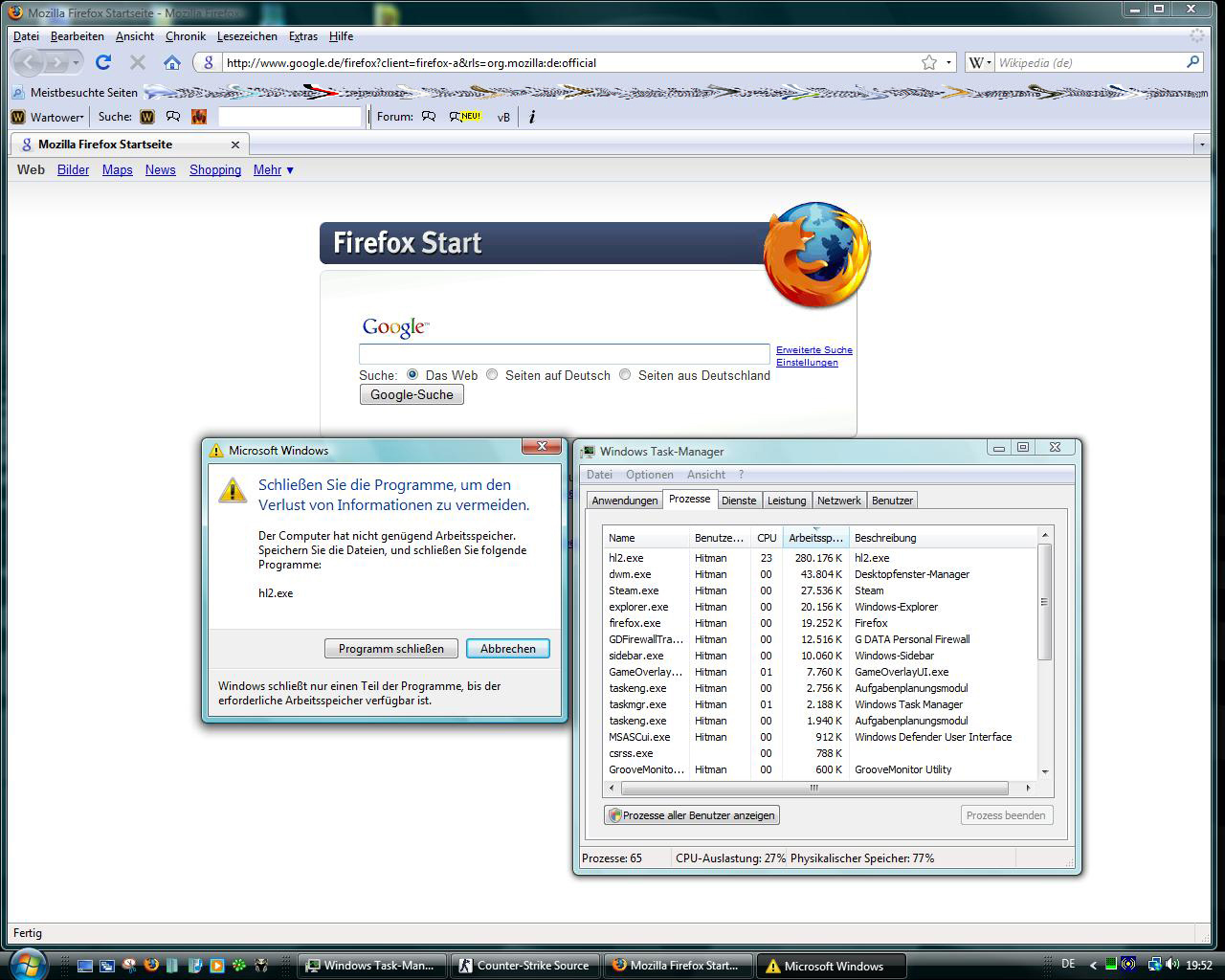Click the horizontal scrollbar in process list
This screenshot has height=980, width=1225.
(813, 789)
